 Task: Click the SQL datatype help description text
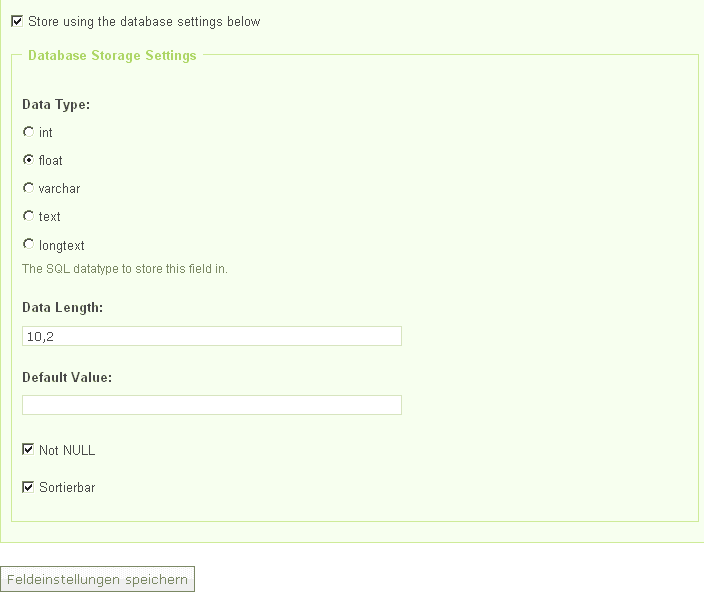[124, 269]
